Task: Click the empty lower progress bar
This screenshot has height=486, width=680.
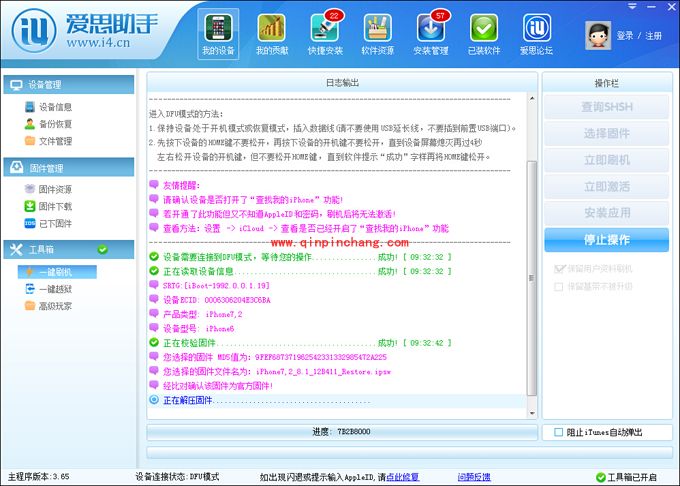Action: point(409,453)
